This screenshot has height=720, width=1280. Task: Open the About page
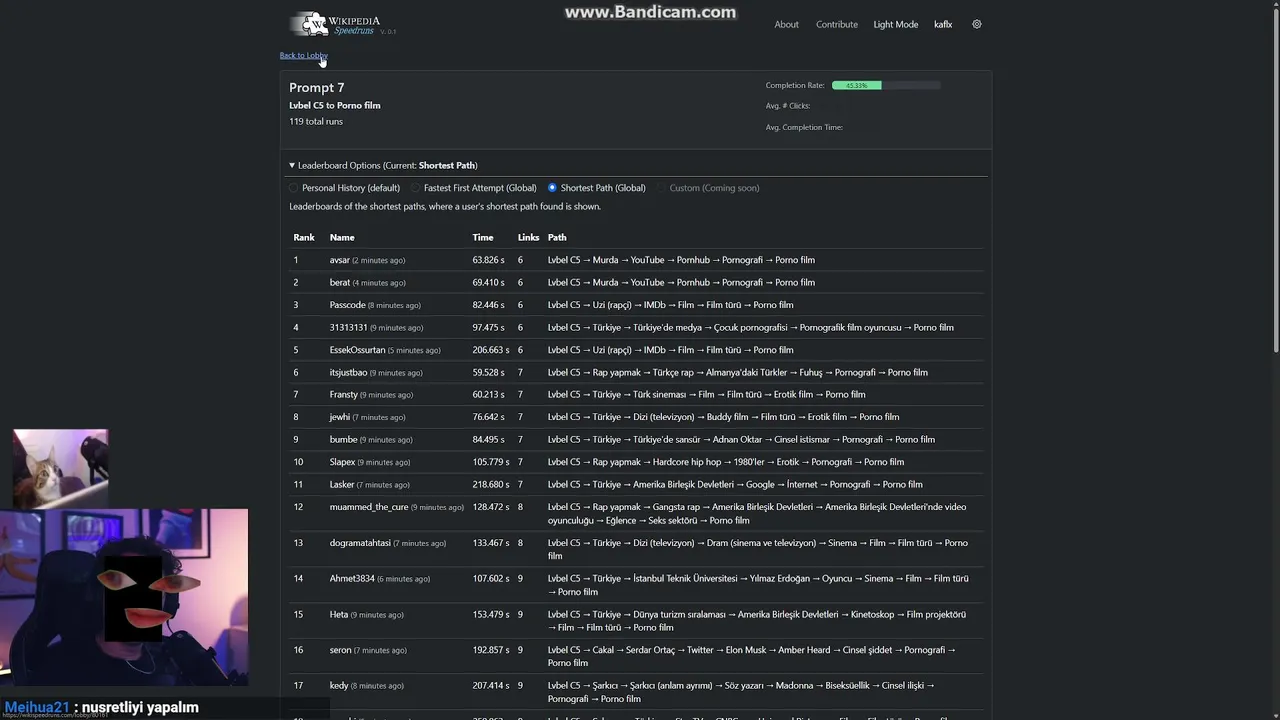click(786, 24)
